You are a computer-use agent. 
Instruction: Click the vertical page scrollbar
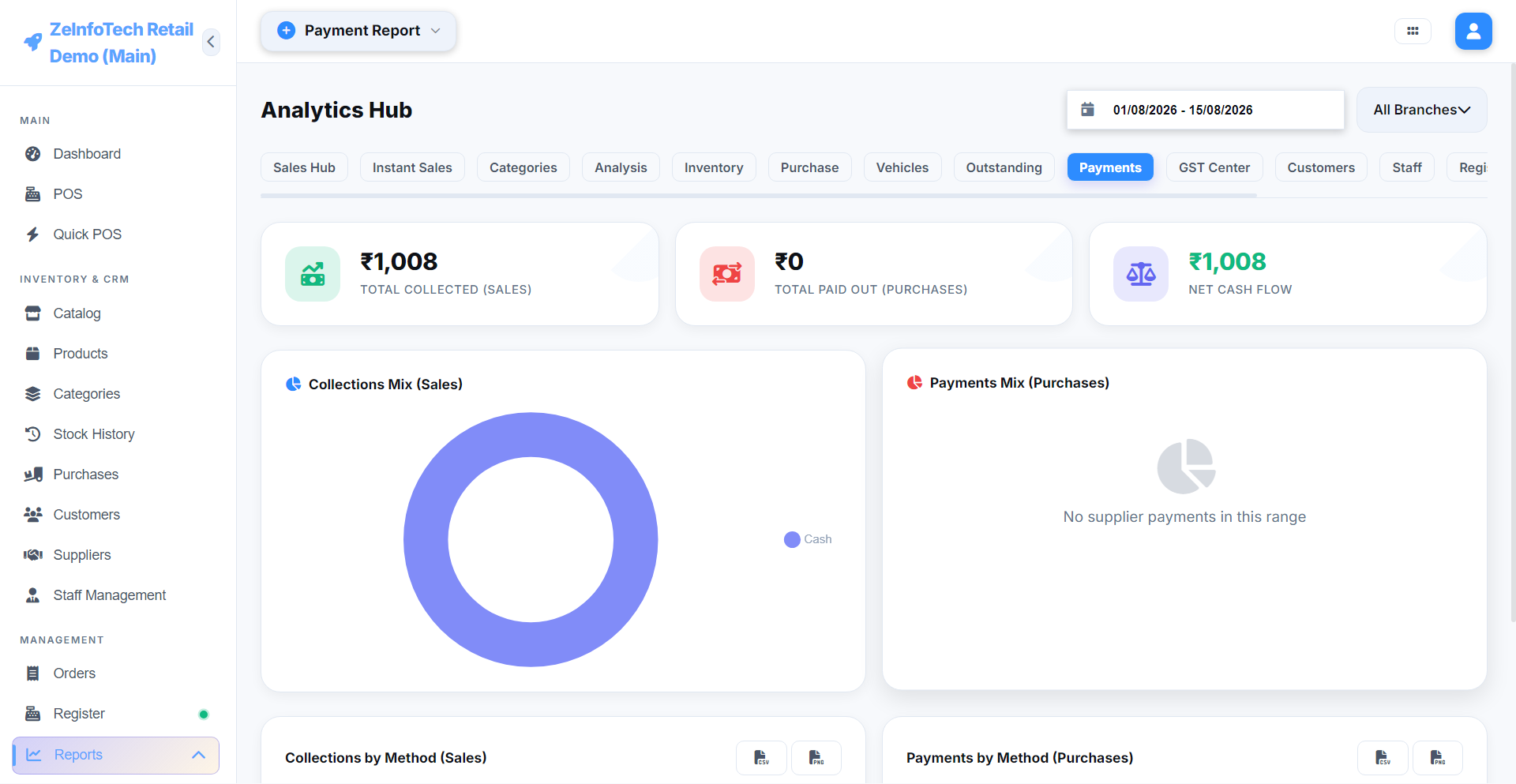point(1512,343)
